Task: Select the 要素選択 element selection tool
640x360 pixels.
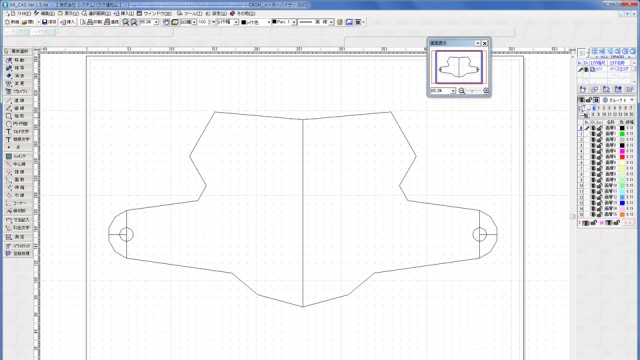Action: point(18,51)
